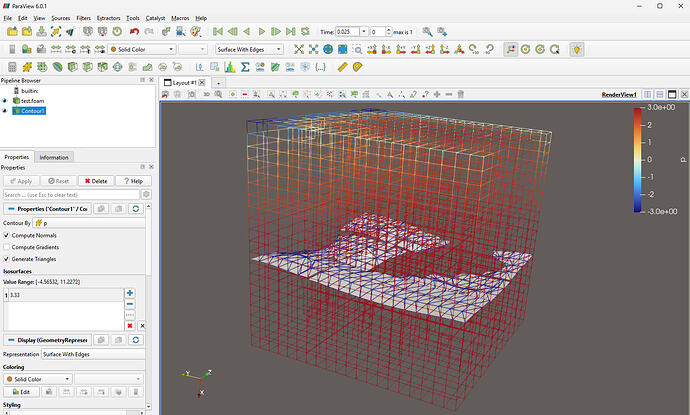Open the Surface With Edges representation dropdown
Viewport: 690px width, 415px height.
[x=252, y=49]
